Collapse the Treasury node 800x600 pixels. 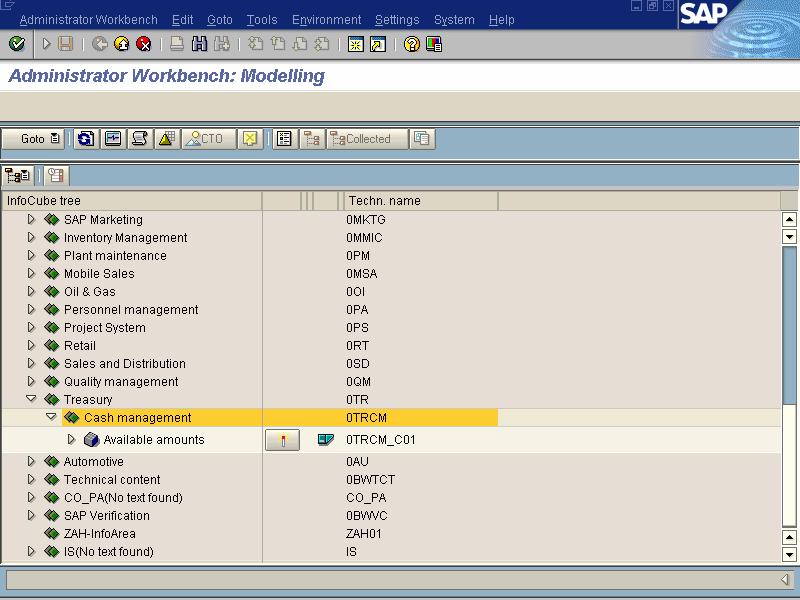[x=31, y=399]
